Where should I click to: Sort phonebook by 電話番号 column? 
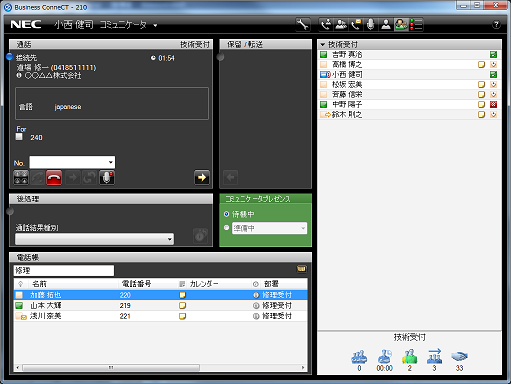pos(136,284)
